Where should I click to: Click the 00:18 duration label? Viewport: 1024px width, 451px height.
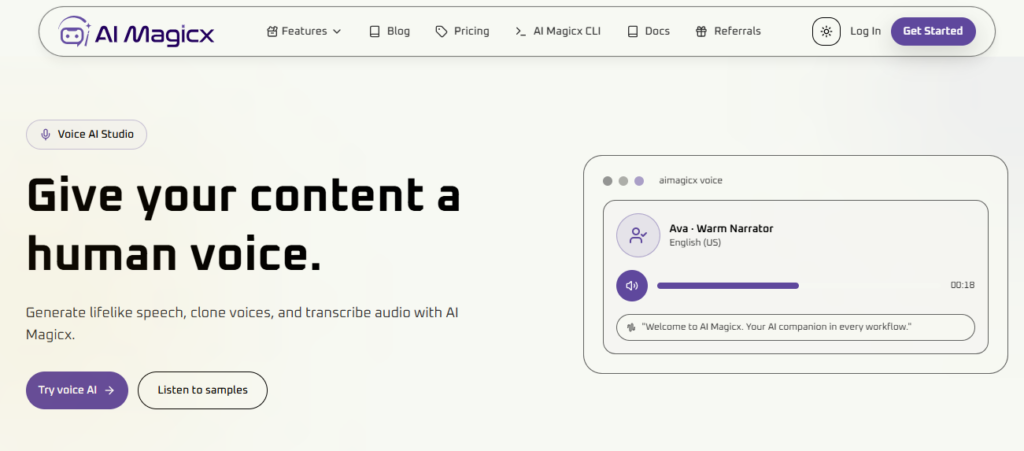pyautogui.click(x=963, y=285)
